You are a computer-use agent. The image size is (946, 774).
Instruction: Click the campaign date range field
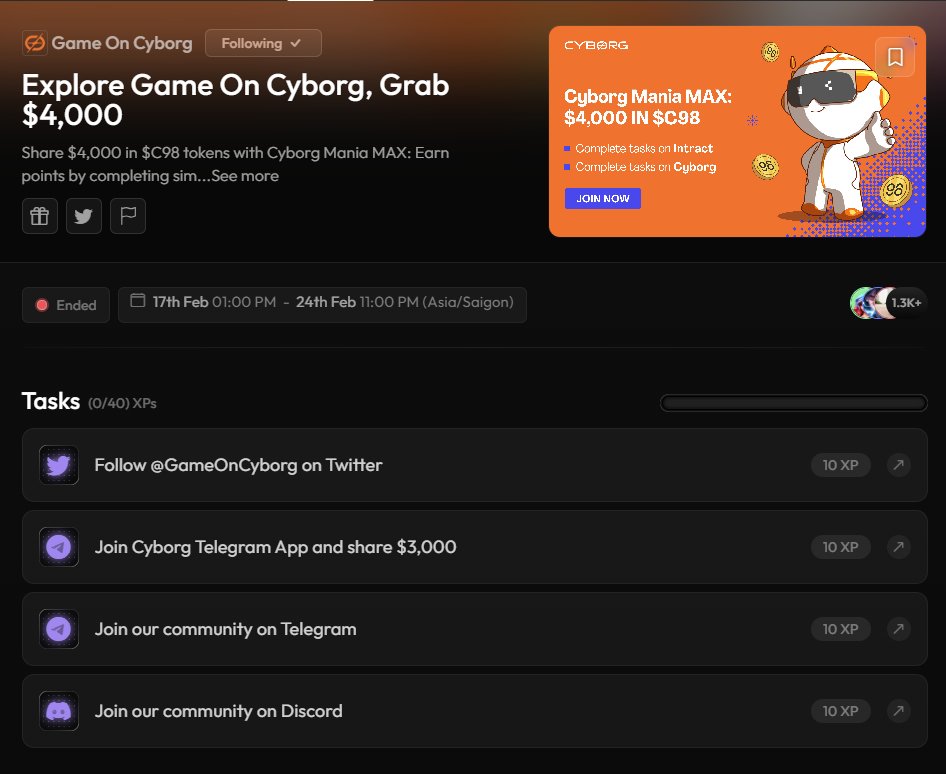(x=322, y=305)
